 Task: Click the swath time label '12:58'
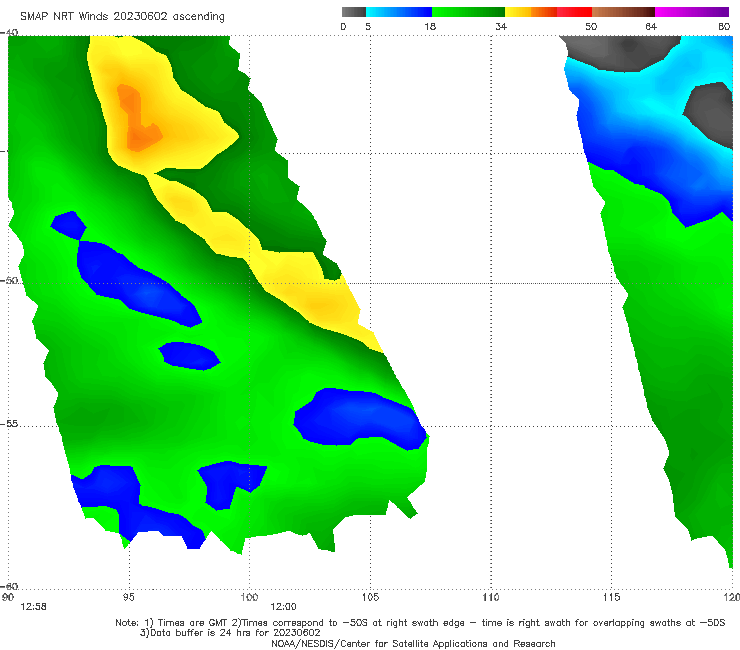point(34,607)
